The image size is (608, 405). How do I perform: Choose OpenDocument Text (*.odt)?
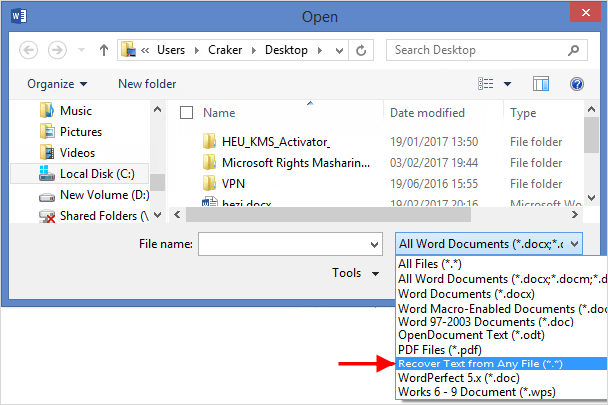click(501, 335)
